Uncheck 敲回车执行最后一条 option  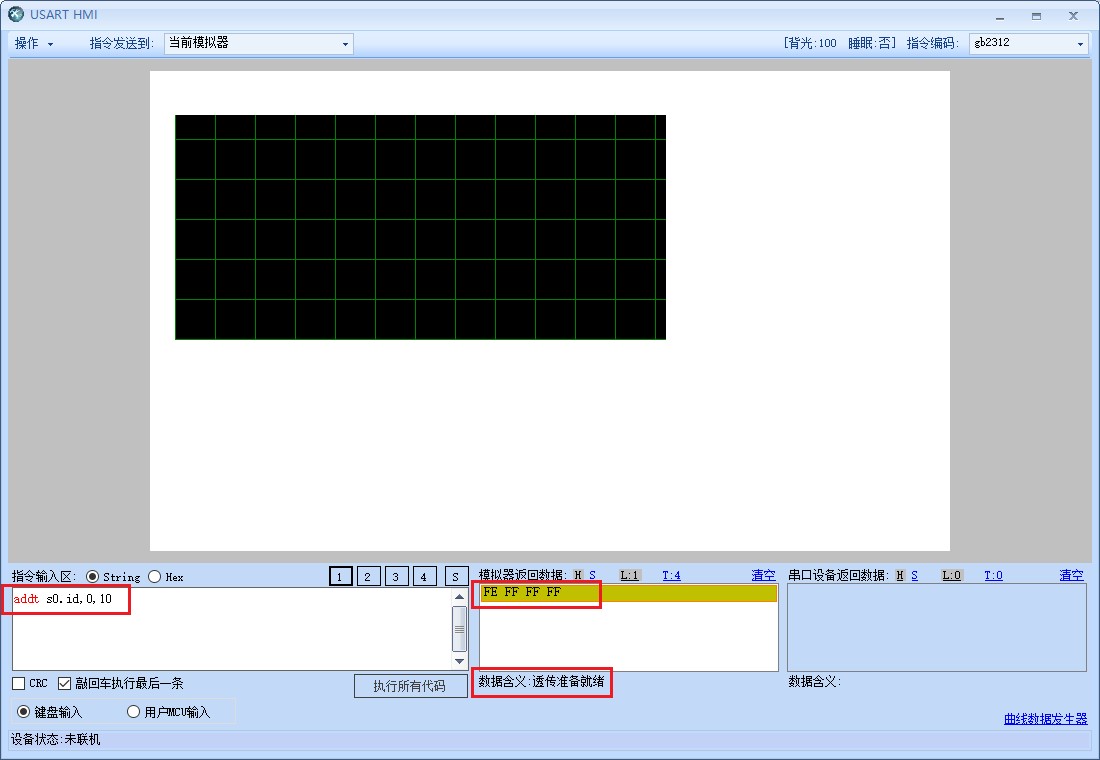[x=65, y=684]
